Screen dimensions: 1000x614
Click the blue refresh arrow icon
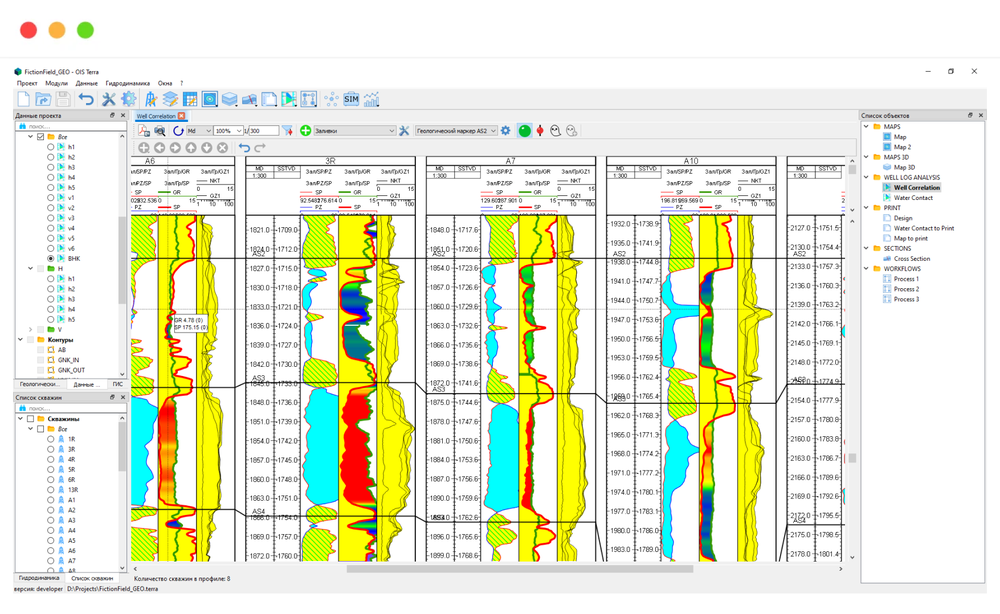point(178,131)
